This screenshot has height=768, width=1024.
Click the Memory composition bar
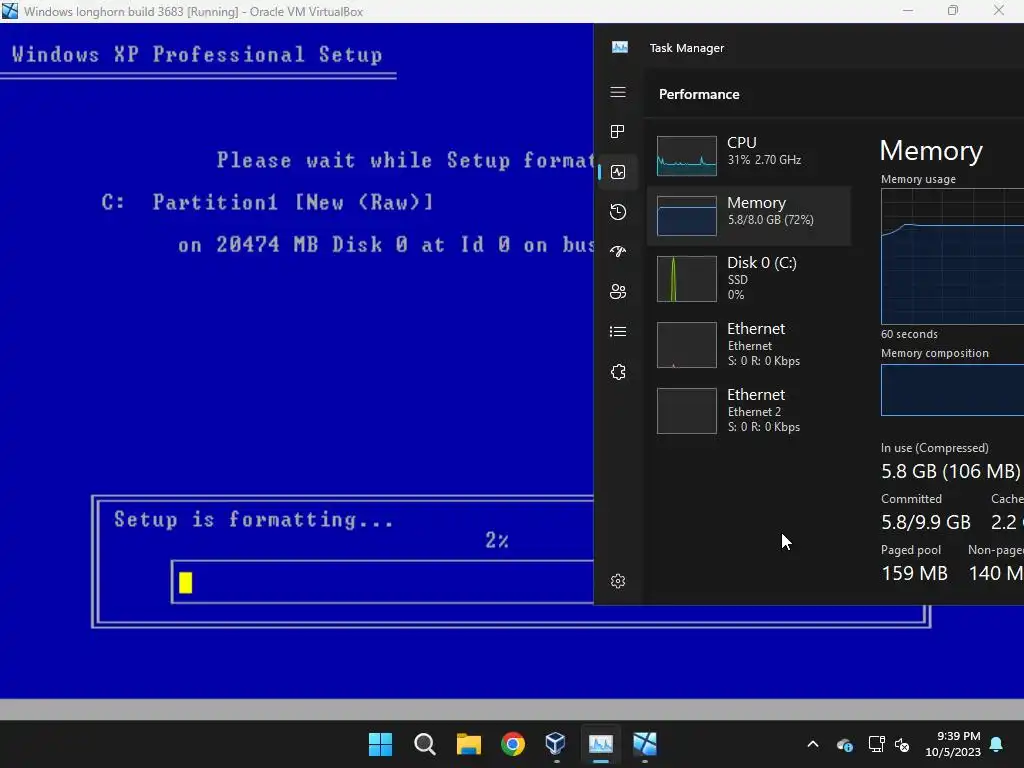tap(952, 390)
